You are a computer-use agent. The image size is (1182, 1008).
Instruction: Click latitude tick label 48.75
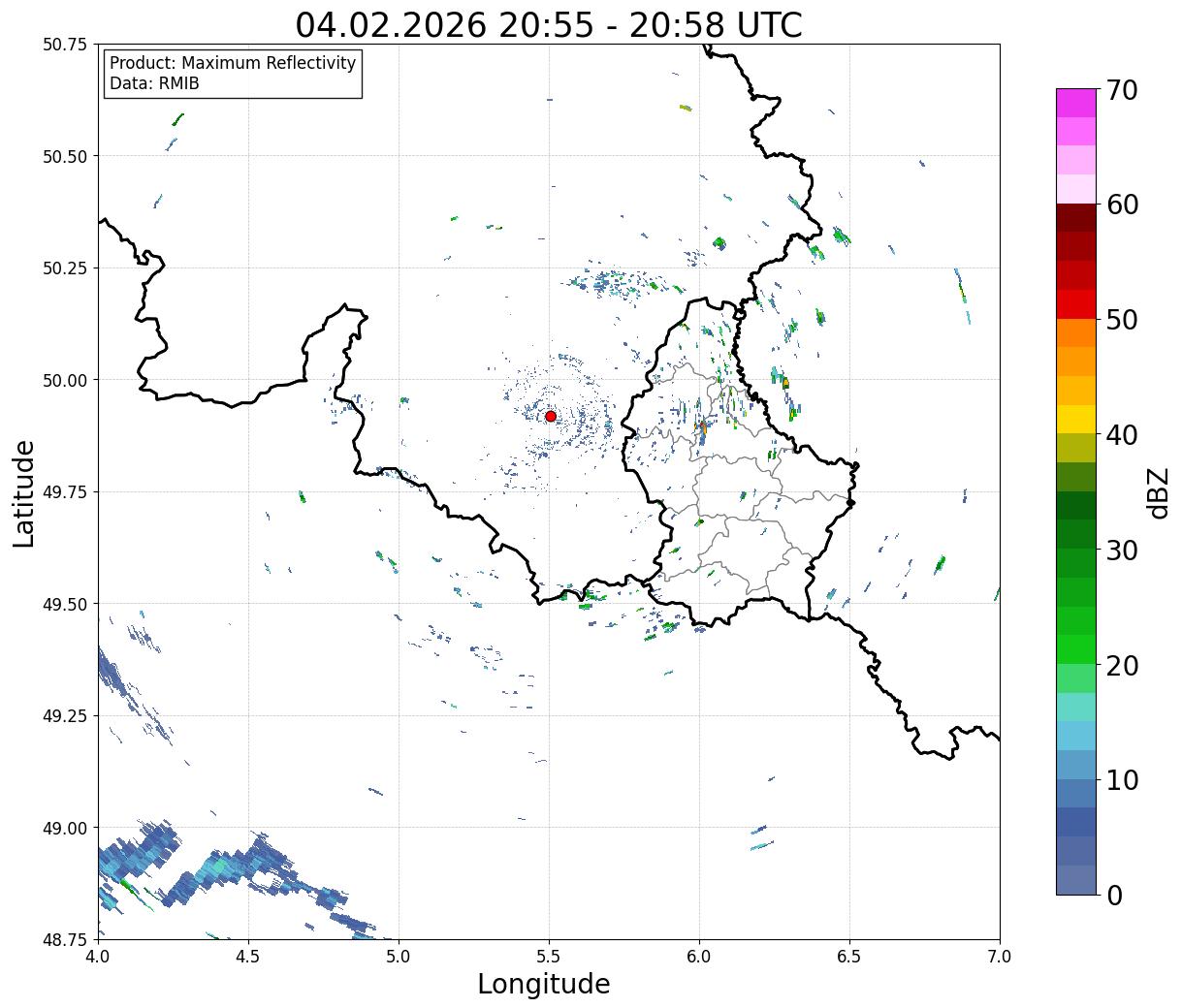point(65,940)
